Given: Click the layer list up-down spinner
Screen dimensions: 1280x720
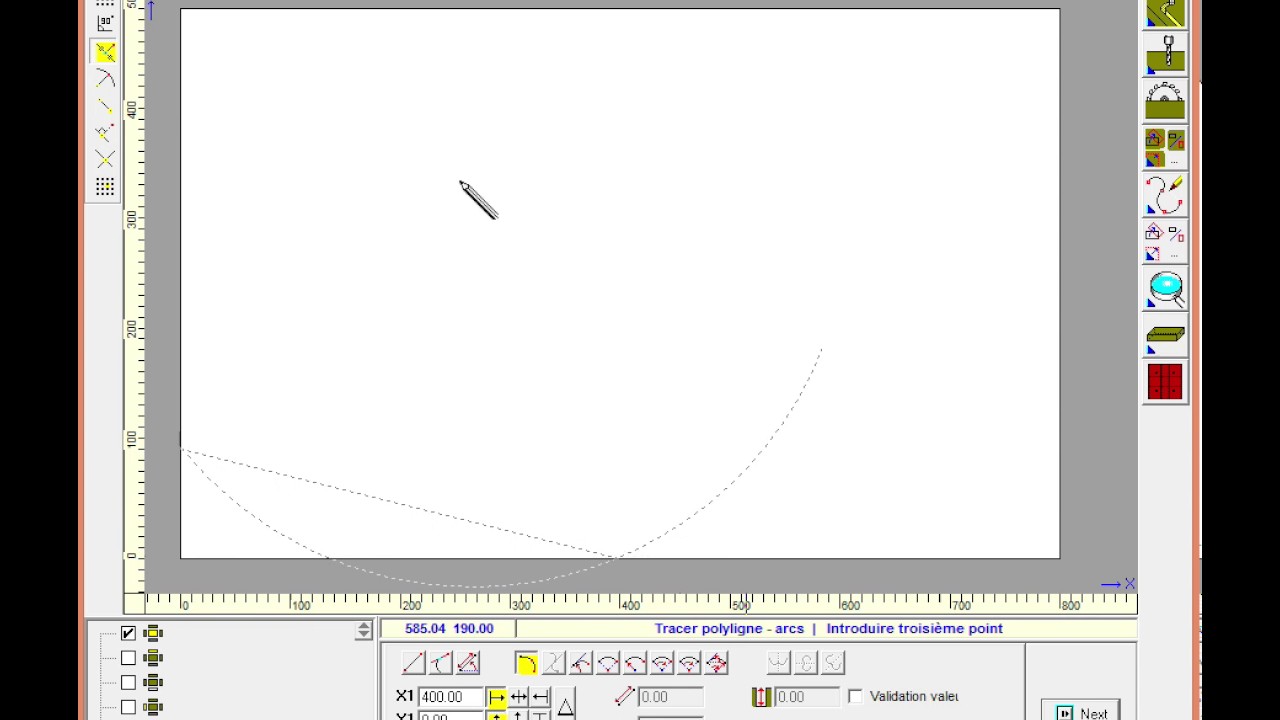Looking at the screenshot, I should [x=363, y=631].
